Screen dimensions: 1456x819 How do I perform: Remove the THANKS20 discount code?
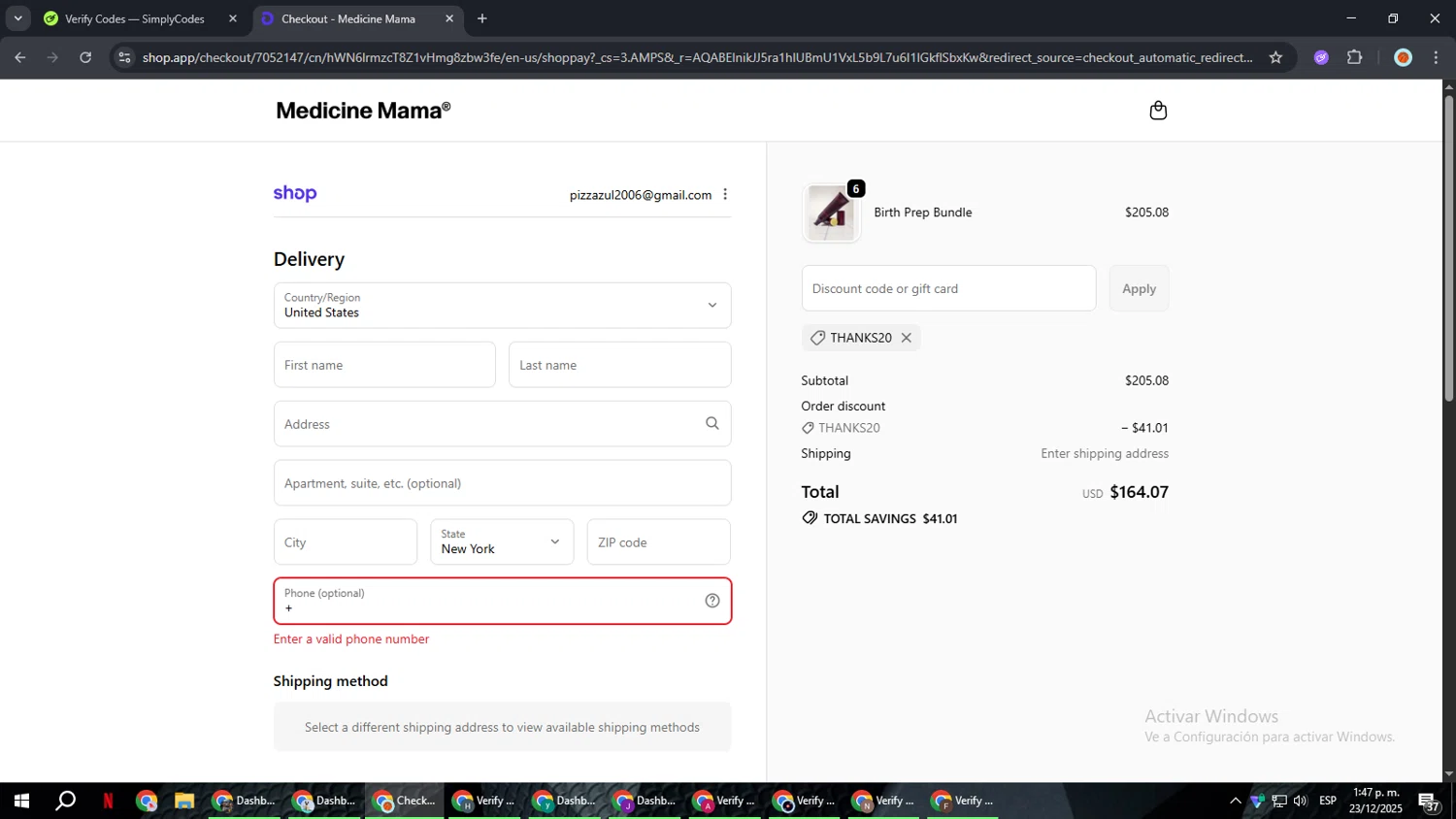point(907,338)
